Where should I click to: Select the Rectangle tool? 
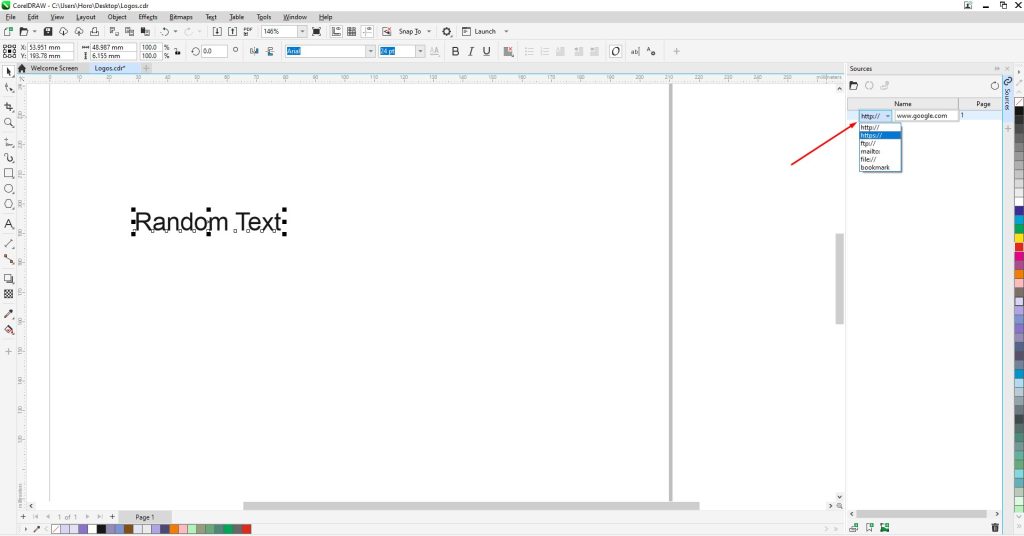(x=8, y=173)
